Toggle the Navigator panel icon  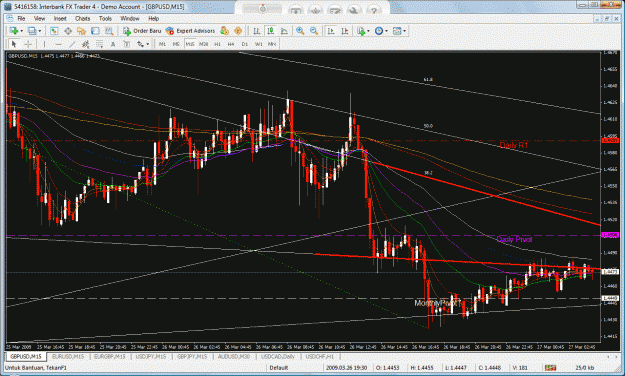(x=82, y=31)
